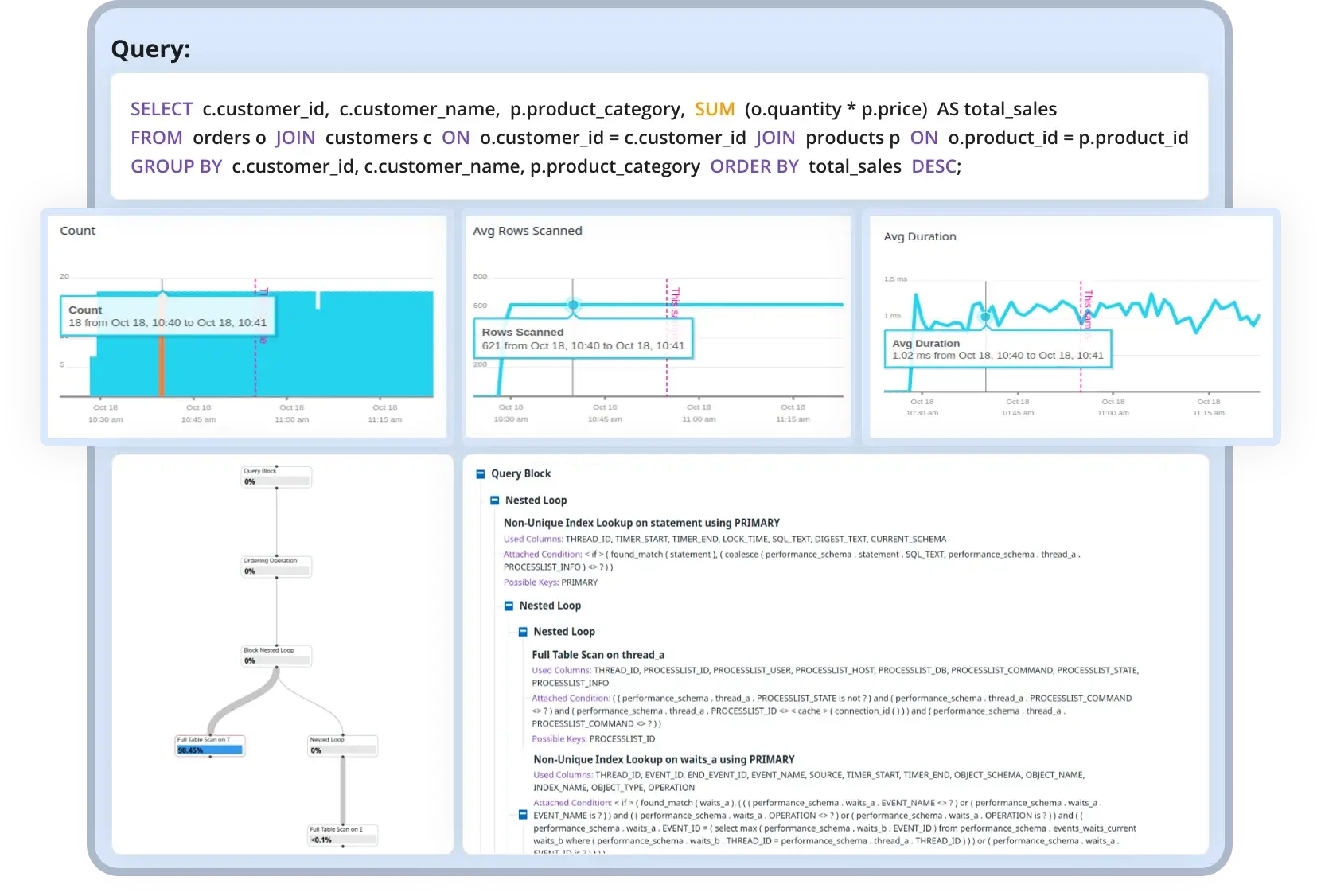This screenshot has width=1321, height=896.
Task: Click 'Non-Unique Index Lookup on waits_a' heading
Action: [x=664, y=759]
